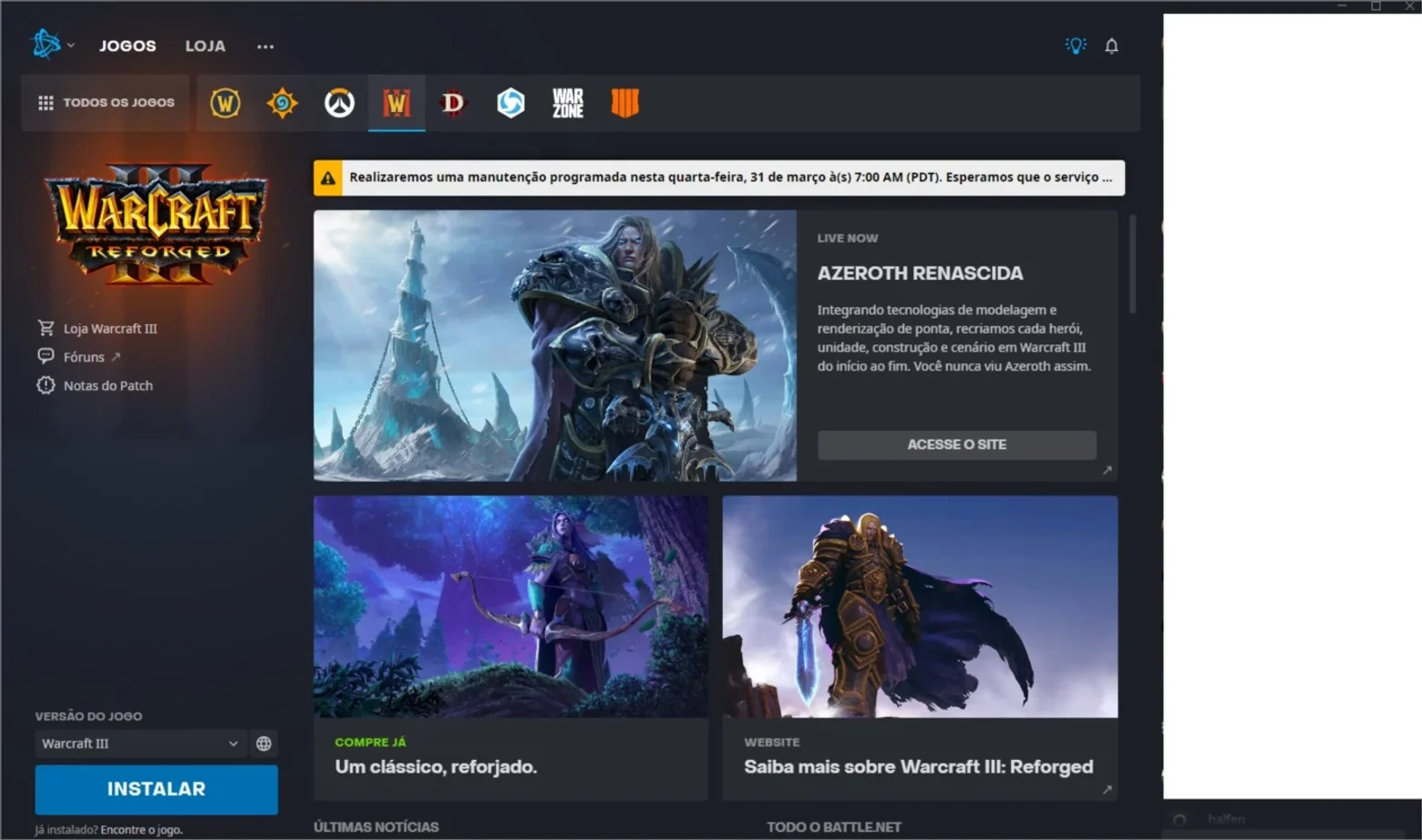Viewport: 1422px width, 840px height.
Task: Select the Heroes of the Storm icon
Action: tap(510, 103)
